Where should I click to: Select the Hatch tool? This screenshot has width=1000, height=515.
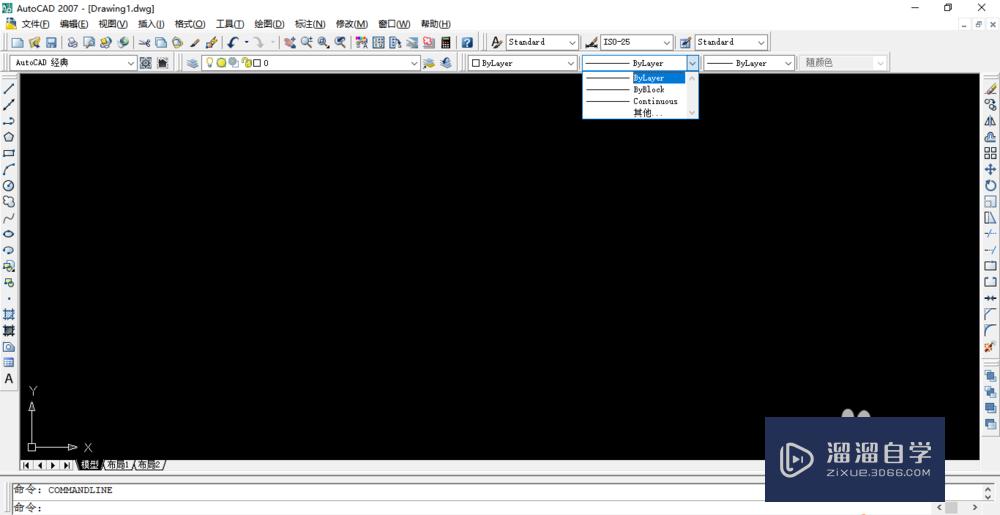tap(9, 314)
